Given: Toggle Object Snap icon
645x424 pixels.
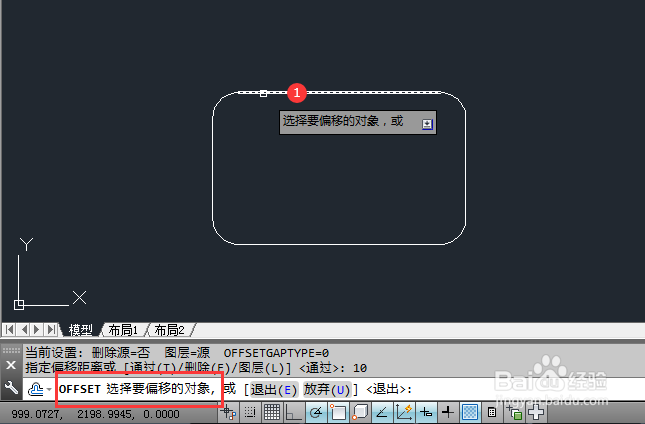Looking at the screenshot, I should 338,412.
